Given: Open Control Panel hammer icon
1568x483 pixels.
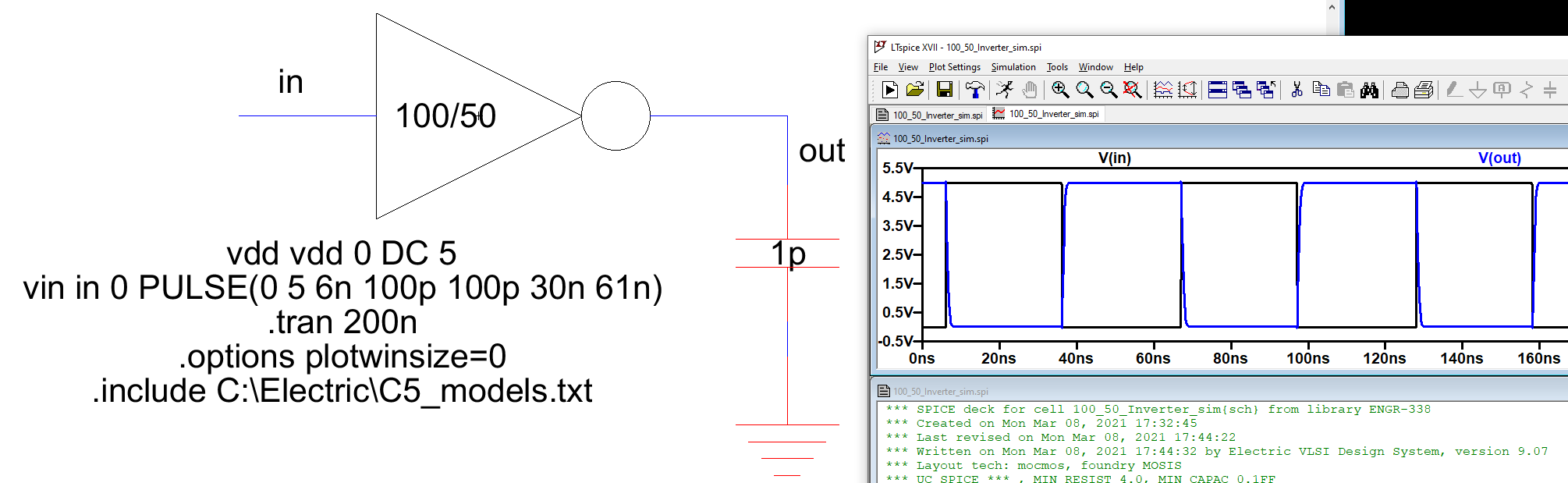Looking at the screenshot, I should click(x=974, y=91).
